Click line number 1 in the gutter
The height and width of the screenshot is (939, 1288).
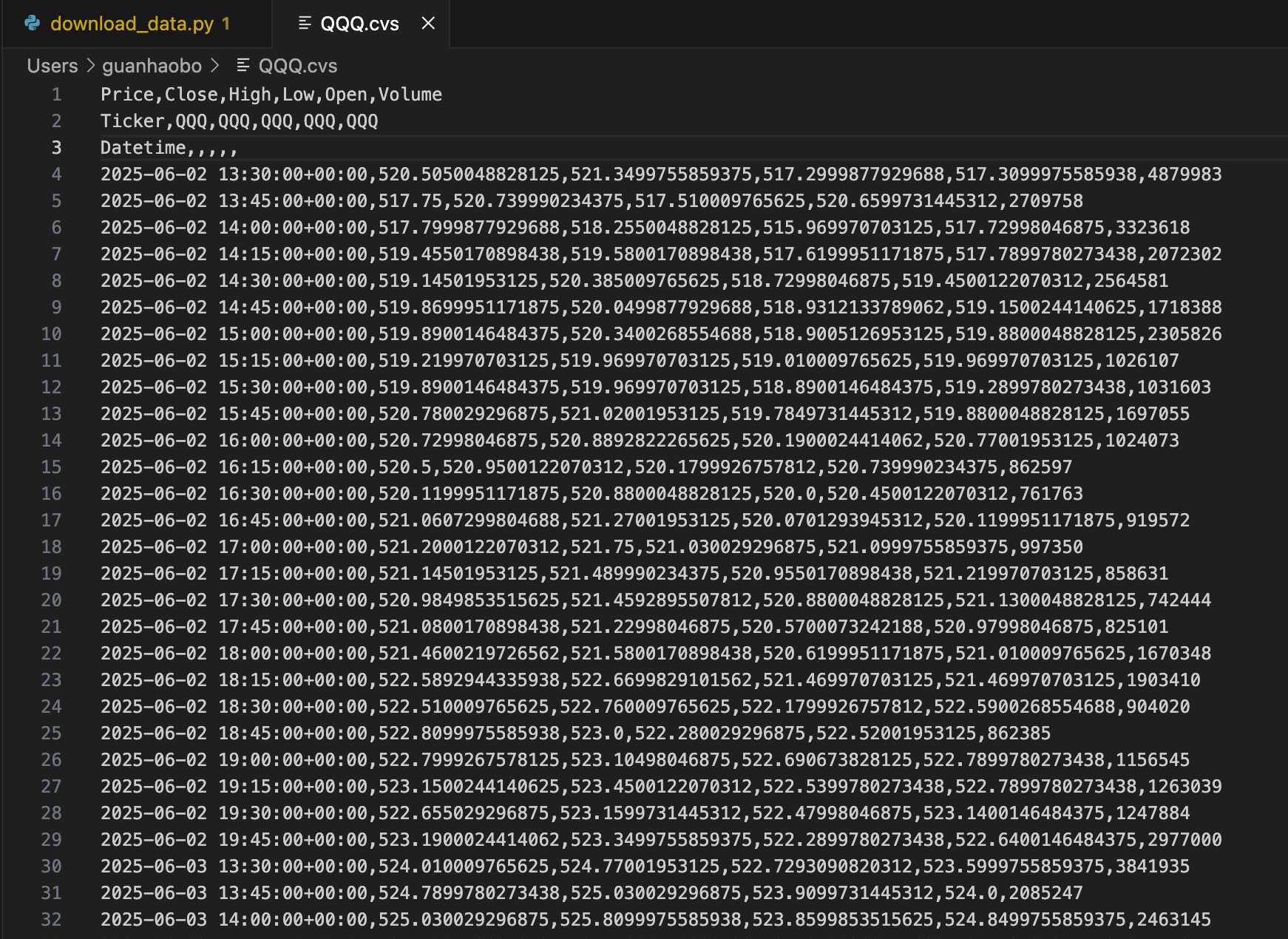56,95
